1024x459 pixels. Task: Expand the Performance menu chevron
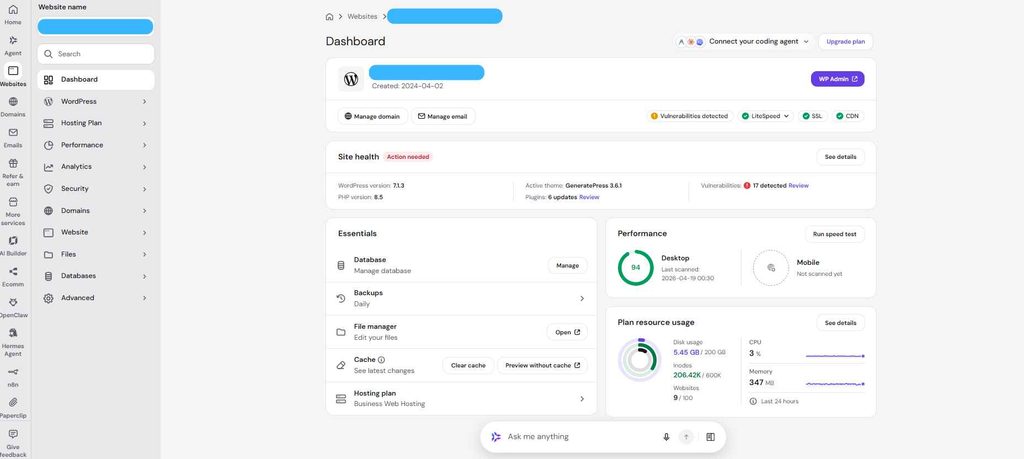coord(144,145)
